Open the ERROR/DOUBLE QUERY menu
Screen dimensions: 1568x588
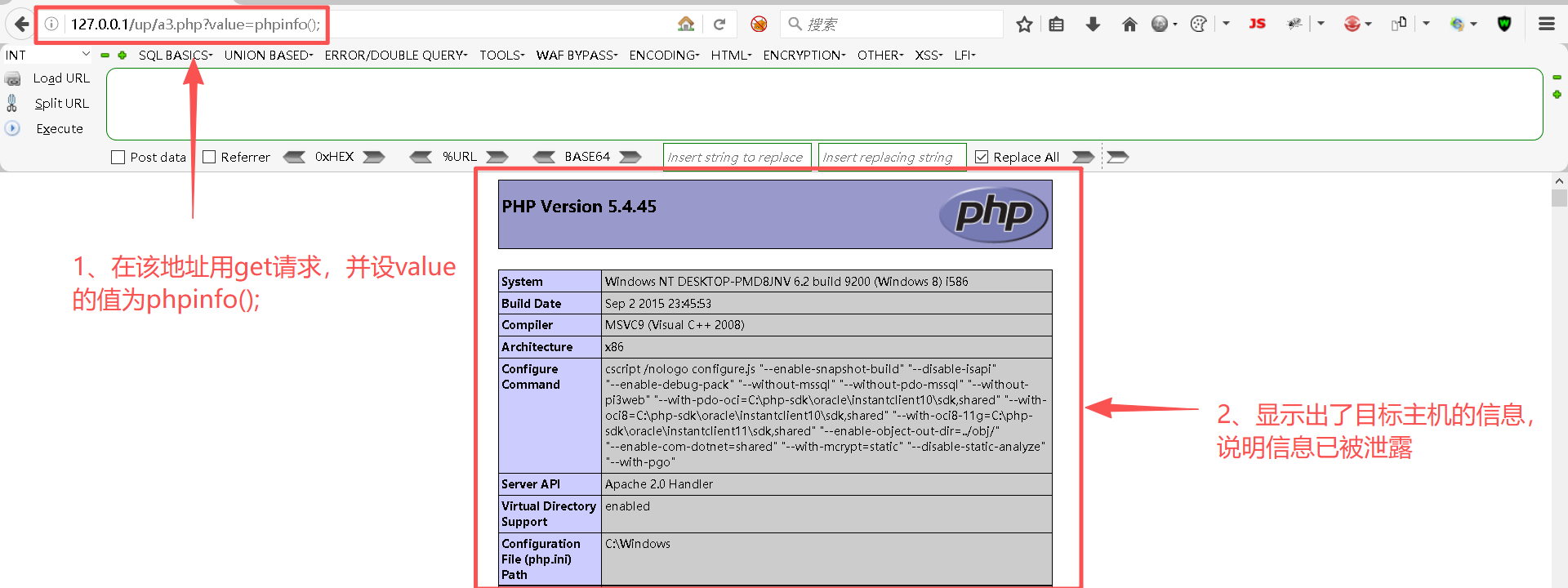[396, 55]
